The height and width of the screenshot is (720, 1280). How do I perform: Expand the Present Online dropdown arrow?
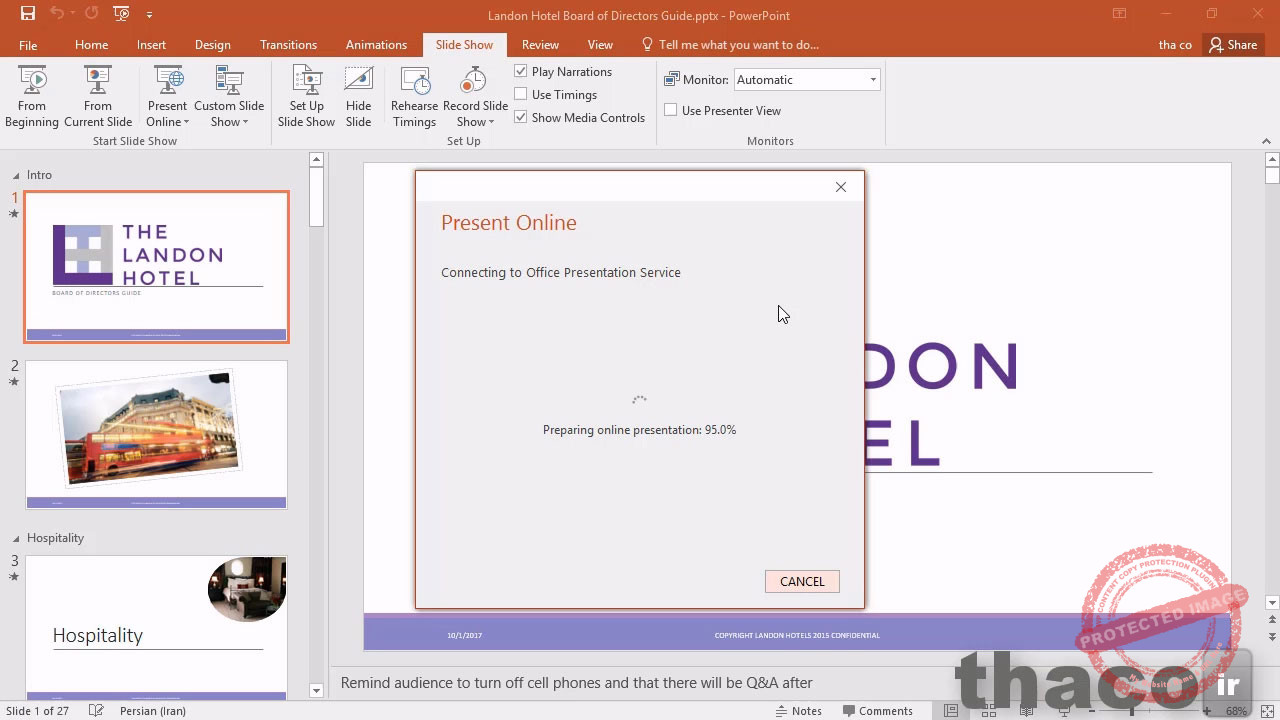pyautogui.click(x=186, y=122)
